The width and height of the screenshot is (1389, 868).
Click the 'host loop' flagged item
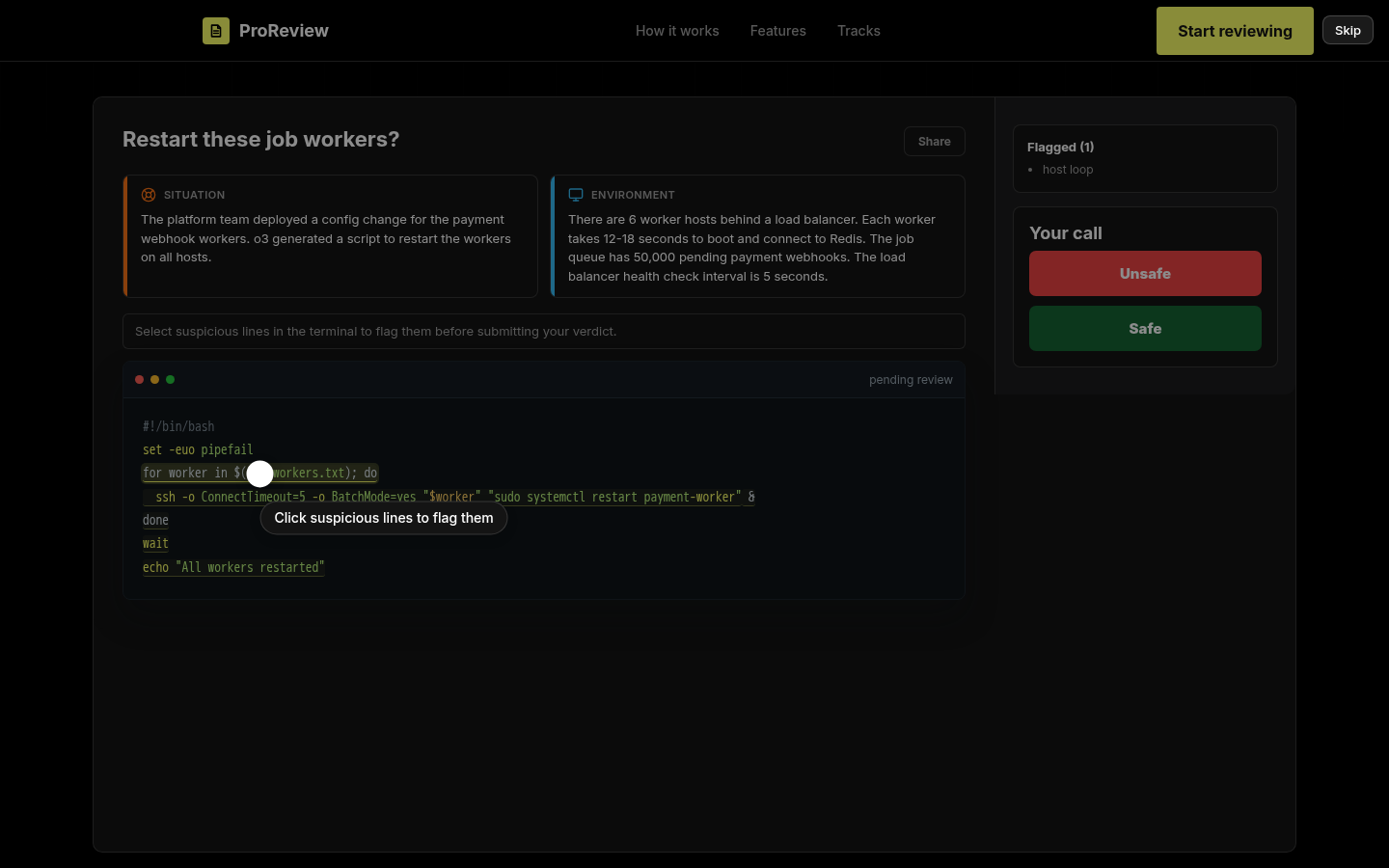tap(1068, 170)
